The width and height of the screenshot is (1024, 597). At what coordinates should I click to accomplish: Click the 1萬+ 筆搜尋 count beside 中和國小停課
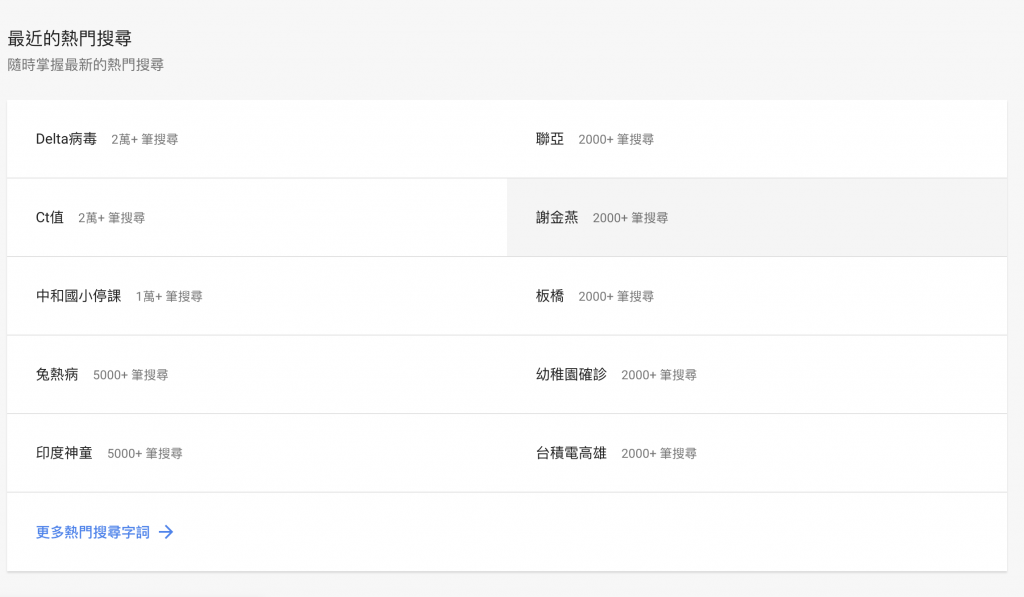(169, 297)
